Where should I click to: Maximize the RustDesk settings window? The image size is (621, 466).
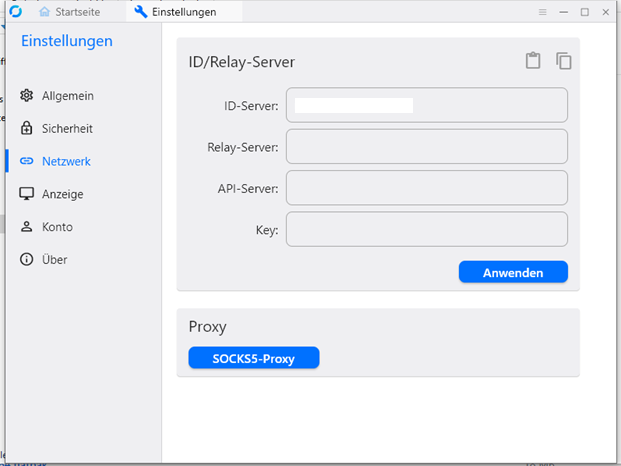(585, 12)
